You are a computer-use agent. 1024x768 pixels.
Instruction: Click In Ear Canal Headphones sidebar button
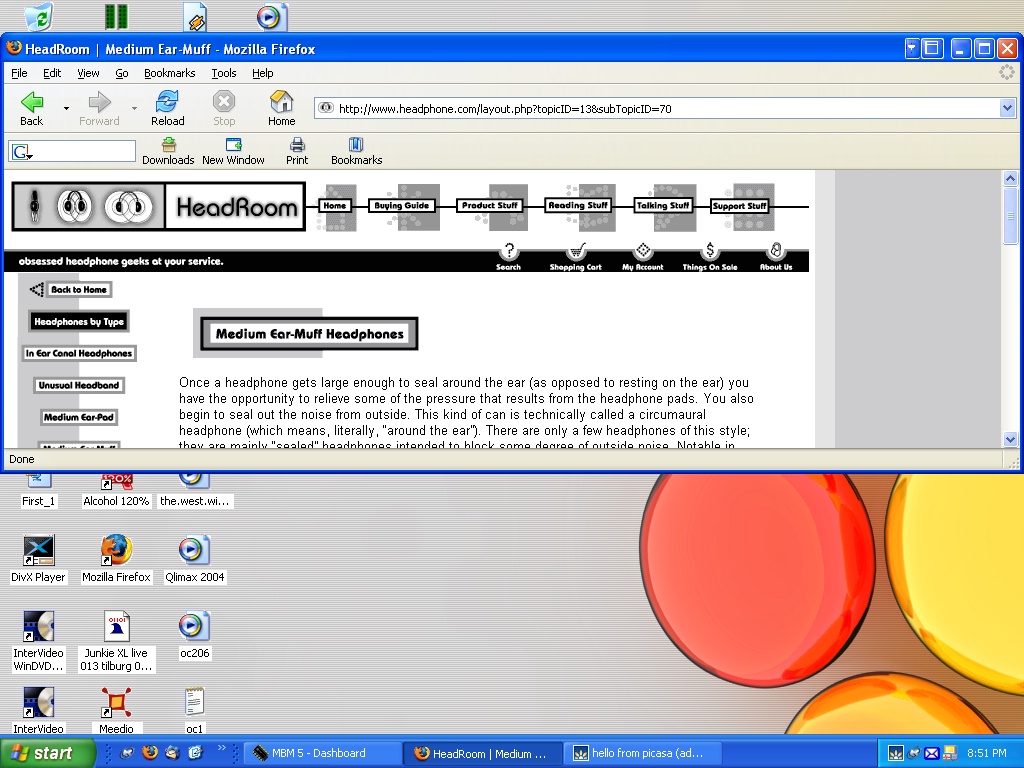click(79, 353)
